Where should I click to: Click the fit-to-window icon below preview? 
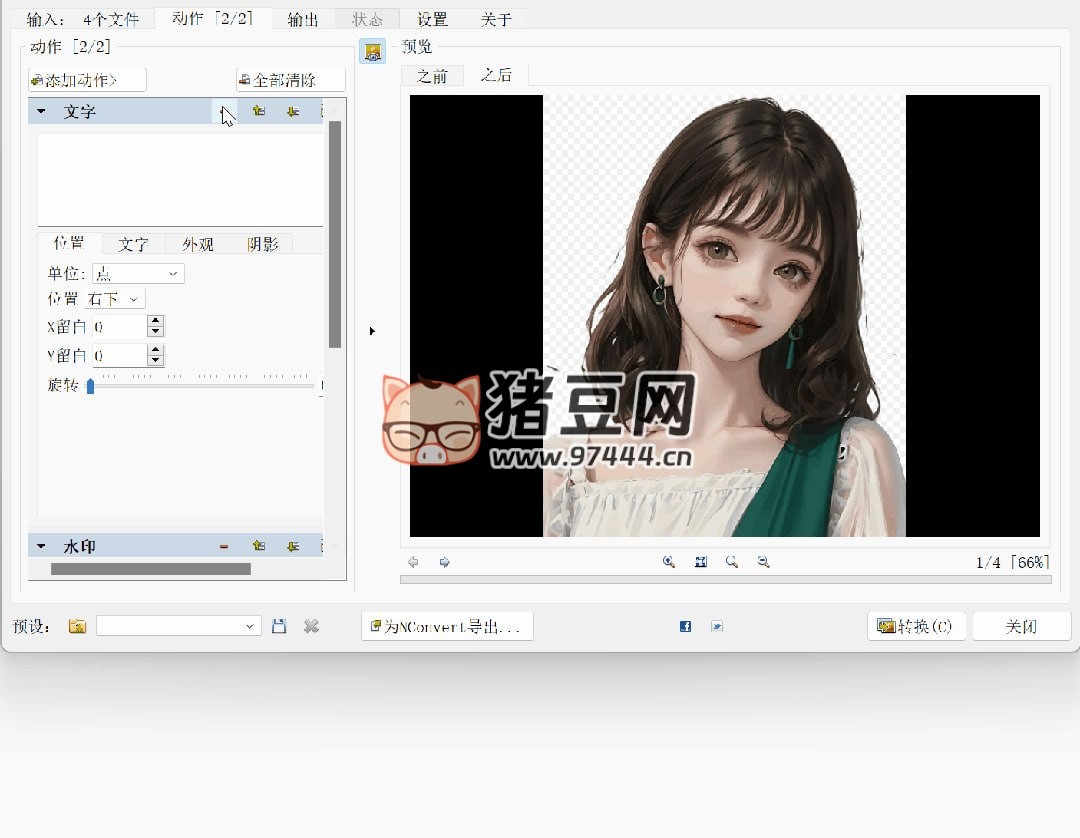pyautogui.click(x=701, y=562)
